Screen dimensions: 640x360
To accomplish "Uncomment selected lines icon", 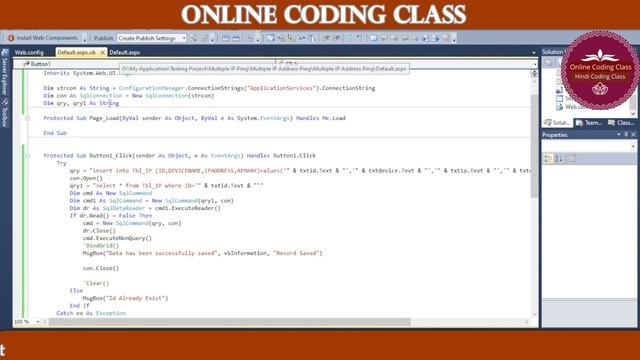I will pyautogui.click(x=359, y=38).
